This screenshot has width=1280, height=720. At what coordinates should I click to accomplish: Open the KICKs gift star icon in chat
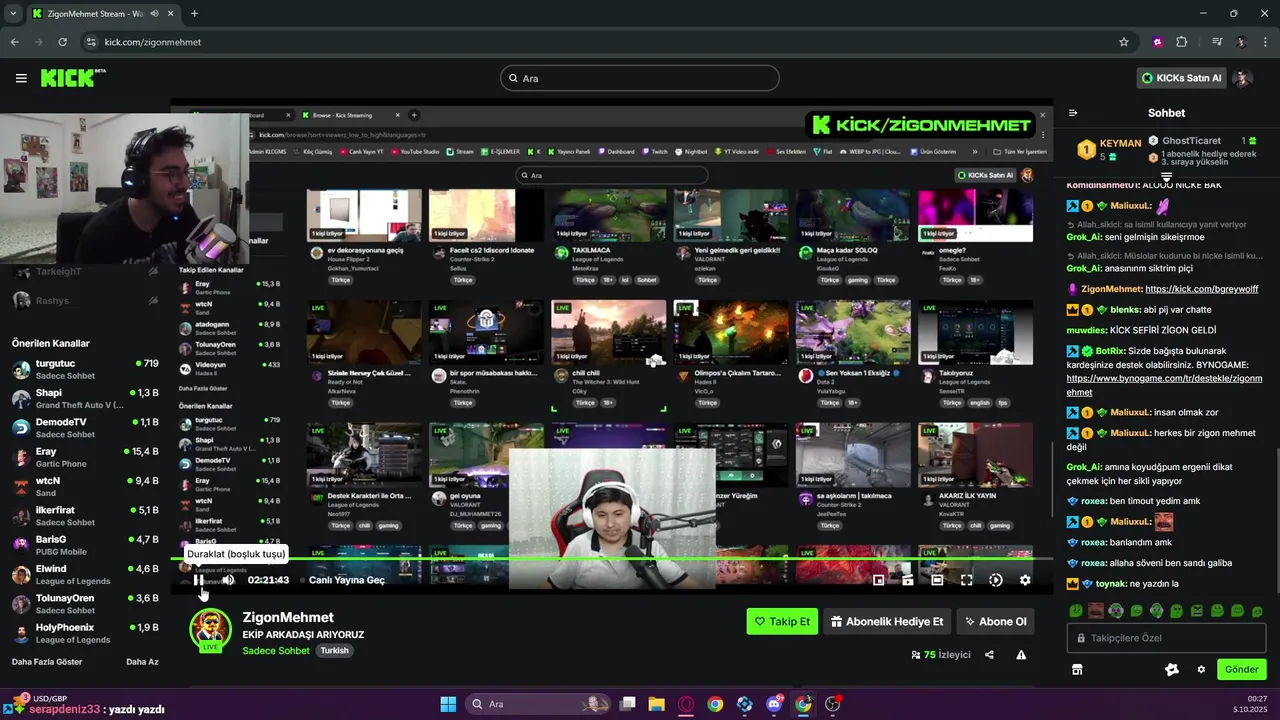point(1172,669)
